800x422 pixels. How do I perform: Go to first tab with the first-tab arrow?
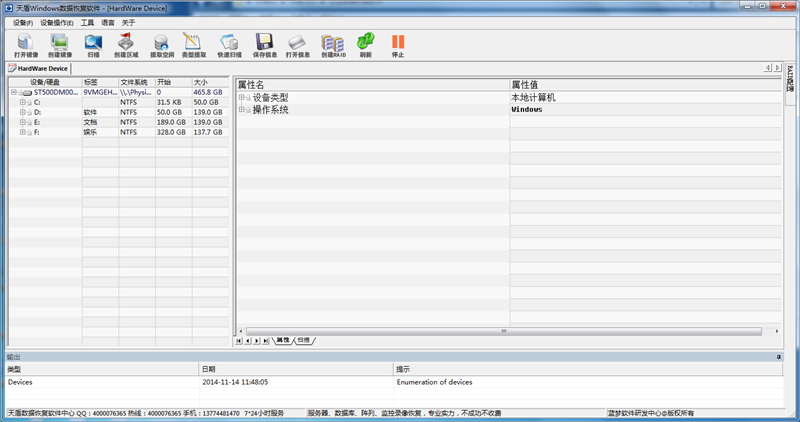[239, 341]
